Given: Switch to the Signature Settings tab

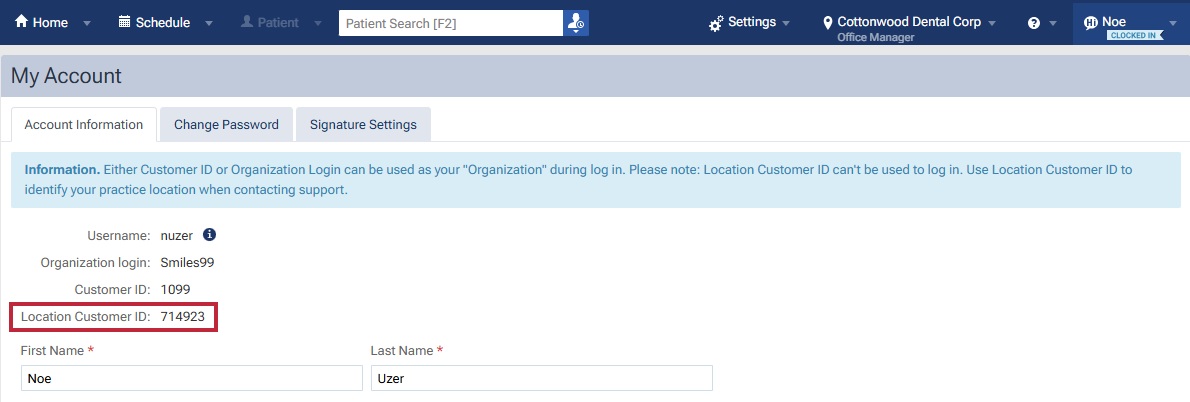Looking at the screenshot, I should 363,124.
